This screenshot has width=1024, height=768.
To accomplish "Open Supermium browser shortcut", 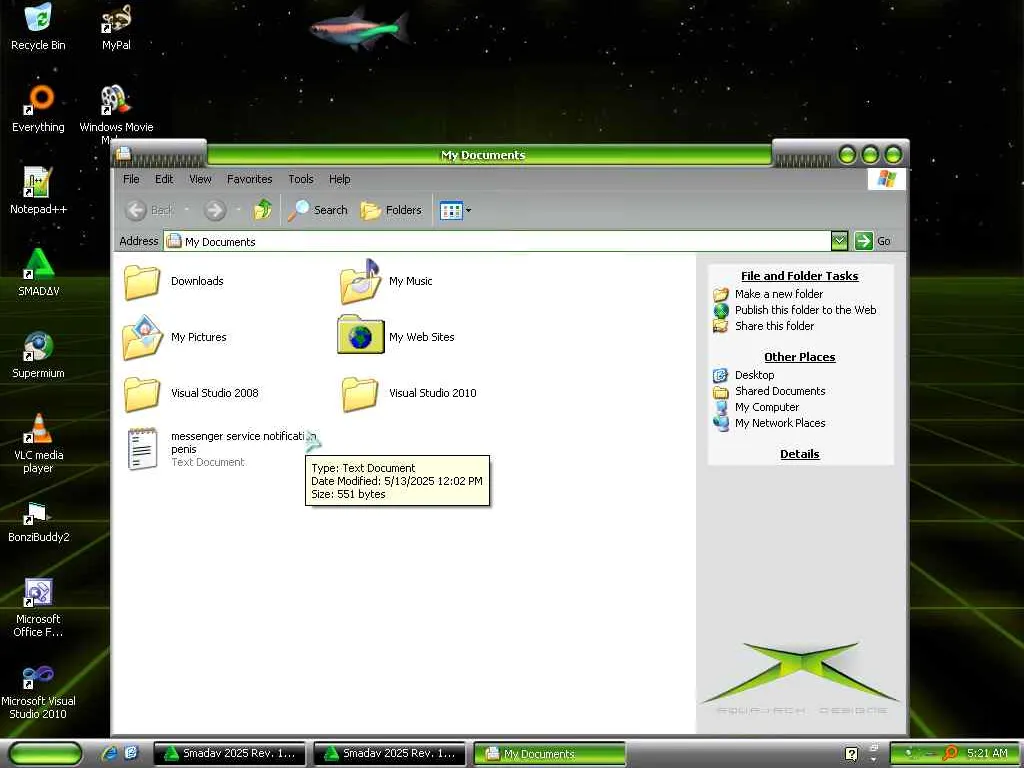I will coord(38,355).
